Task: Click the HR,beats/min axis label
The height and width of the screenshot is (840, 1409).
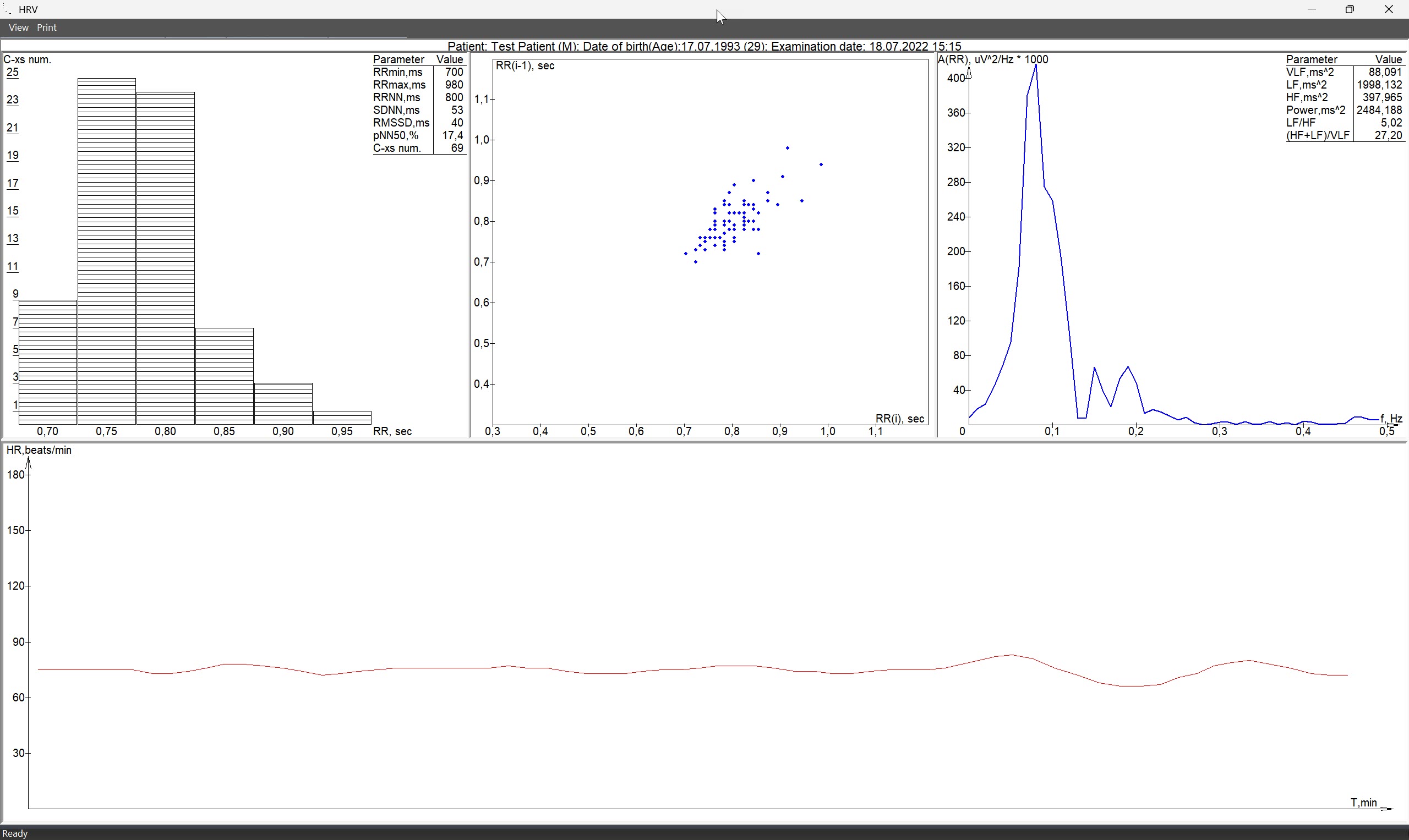Action: coord(39,450)
